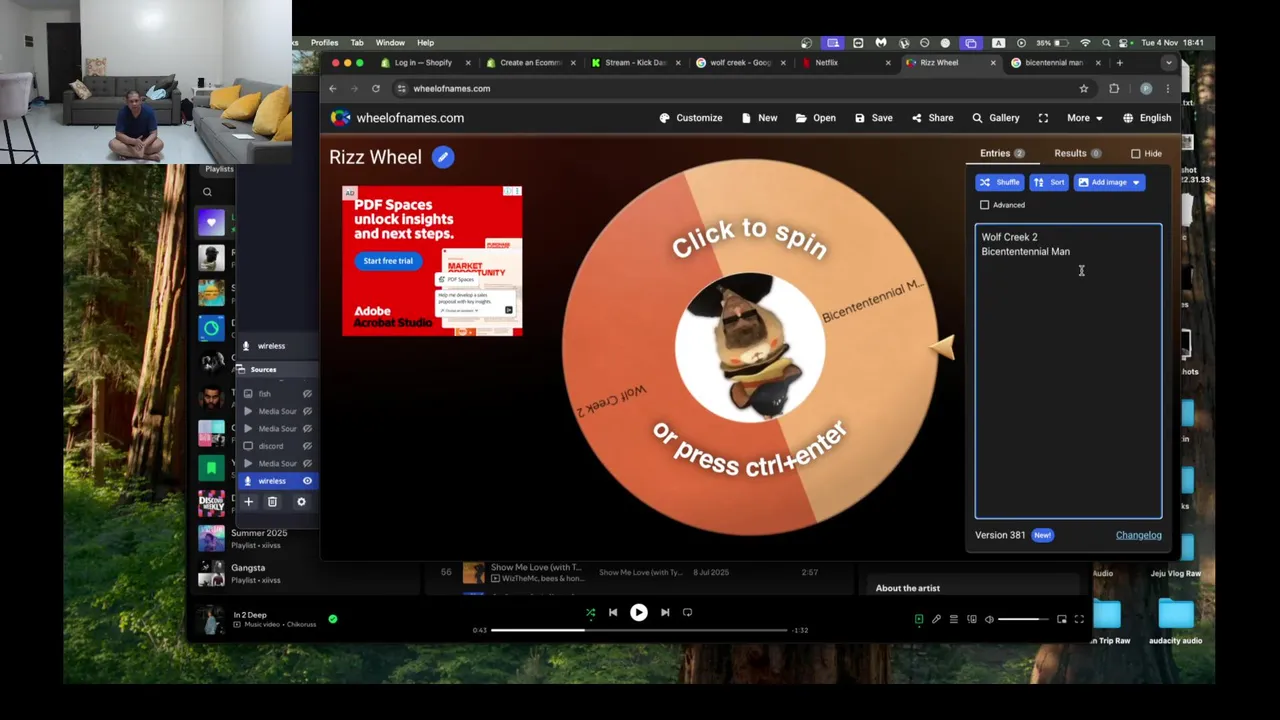Open a new browser tab
The height and width of the screenshot is (720, 1280).
point(1119,62)
